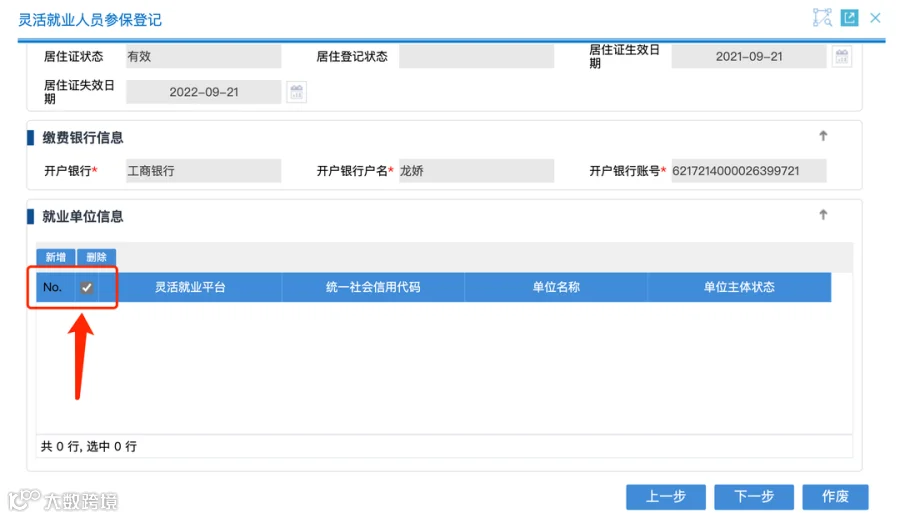
Task: Click the 开户银行 input field
Action: (204, 171)
